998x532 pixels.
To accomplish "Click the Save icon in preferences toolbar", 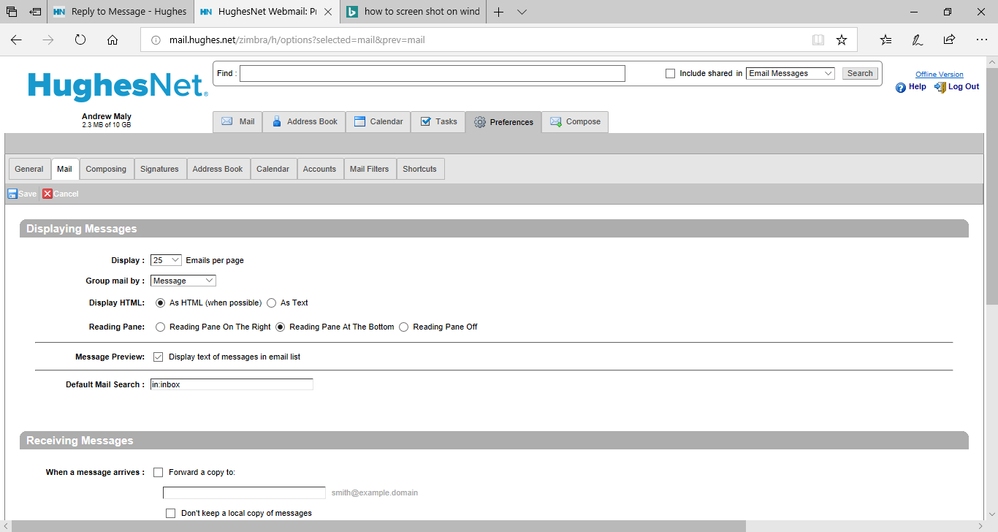I will [x=12, y=194].
